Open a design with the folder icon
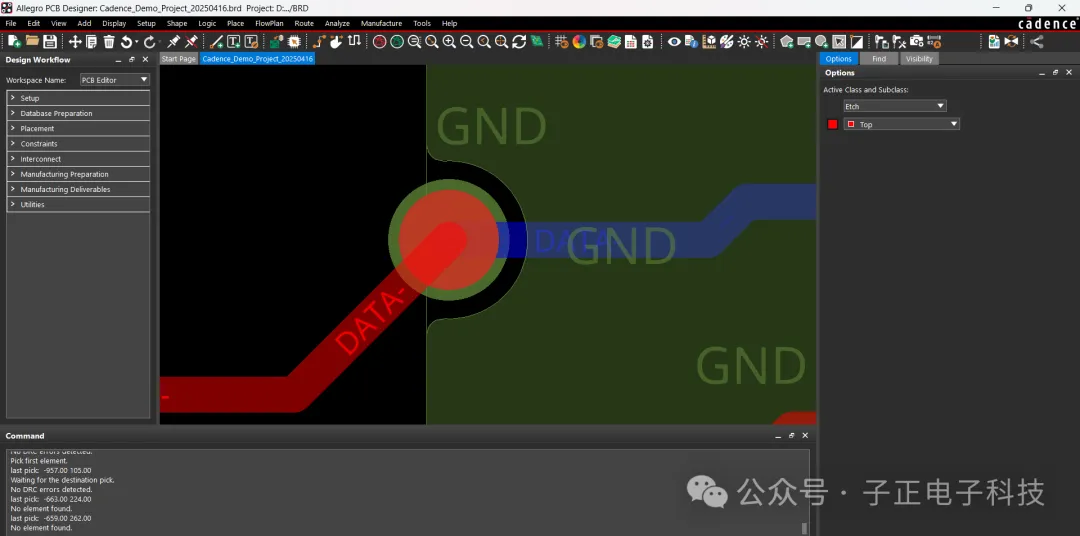 click(x=32, y=41)
